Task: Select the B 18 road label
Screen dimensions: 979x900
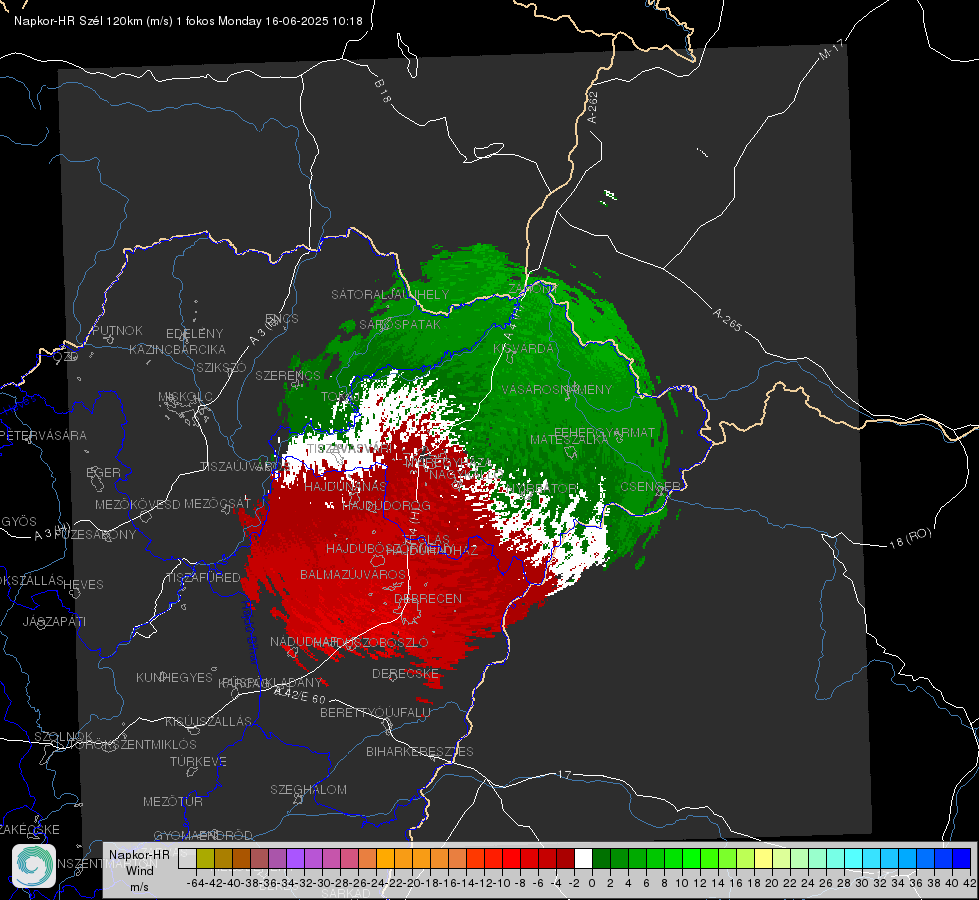Action: tap(383, 91)
